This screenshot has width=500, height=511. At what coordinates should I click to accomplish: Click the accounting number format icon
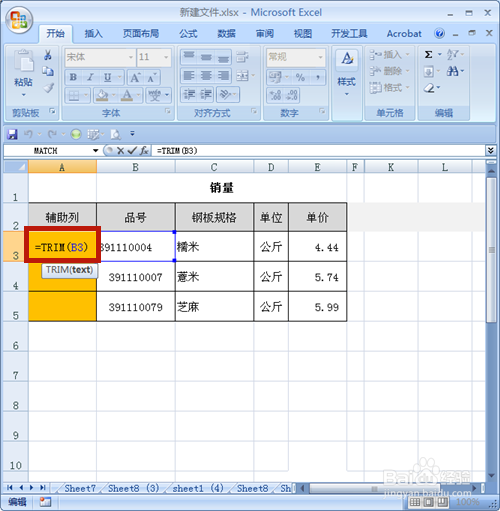275,77
